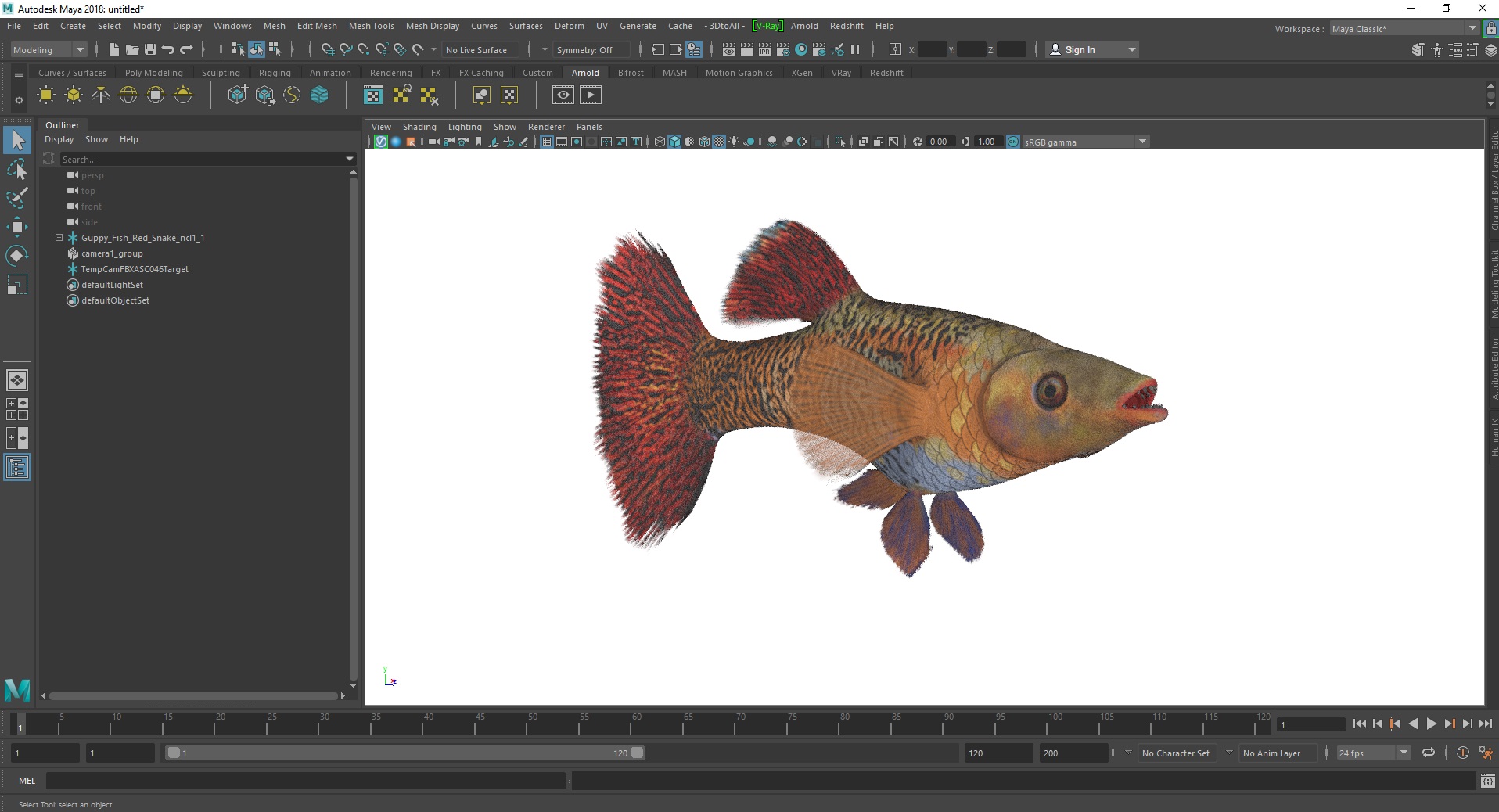Viewport: 1499px width, 812px height.
Task: Create an Arnold area light from shelf
Action: 46,95
